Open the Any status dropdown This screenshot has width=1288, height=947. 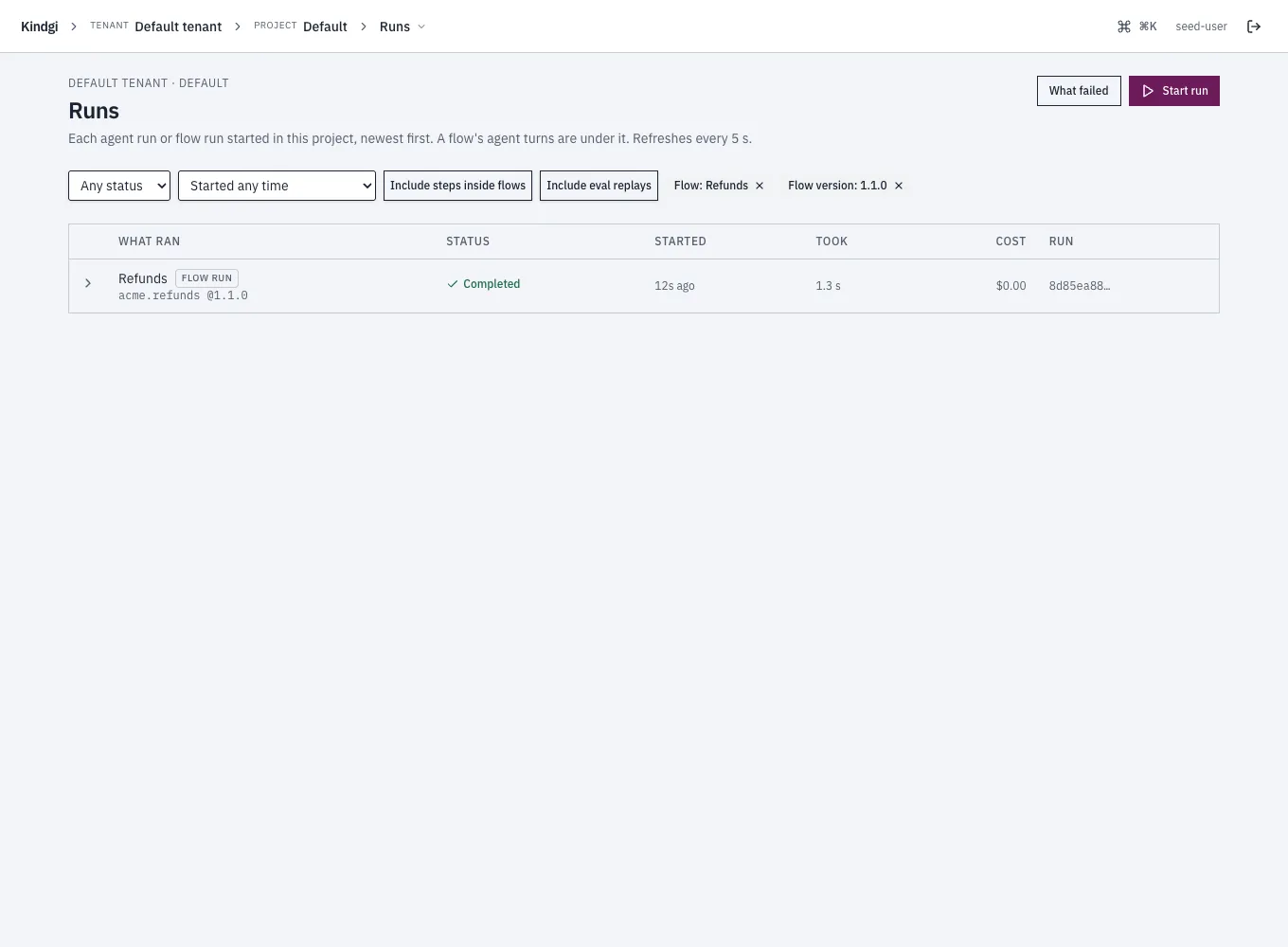coord(119,186)
